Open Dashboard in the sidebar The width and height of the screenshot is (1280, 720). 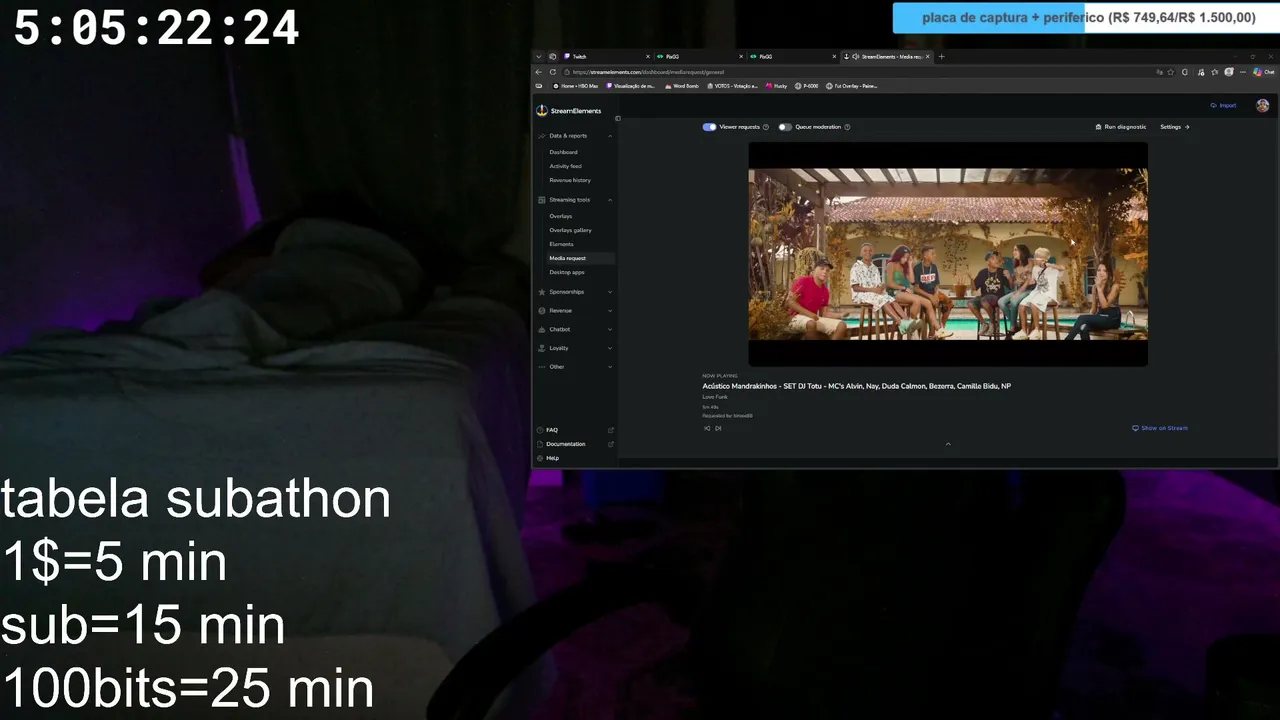tap(563, 152)
